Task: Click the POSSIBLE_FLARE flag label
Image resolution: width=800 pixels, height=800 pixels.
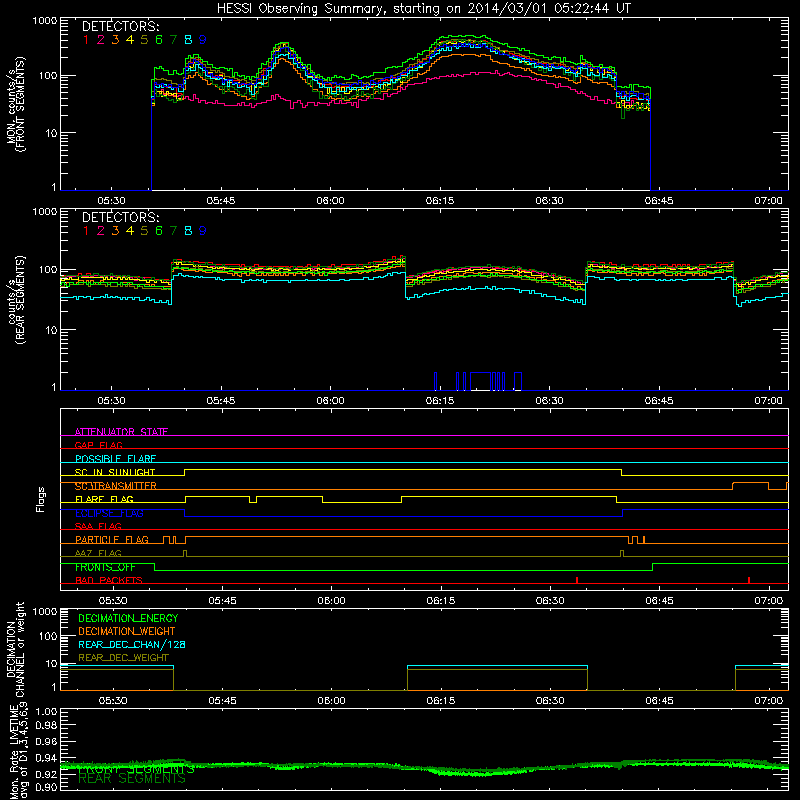Action: [115, 459]
